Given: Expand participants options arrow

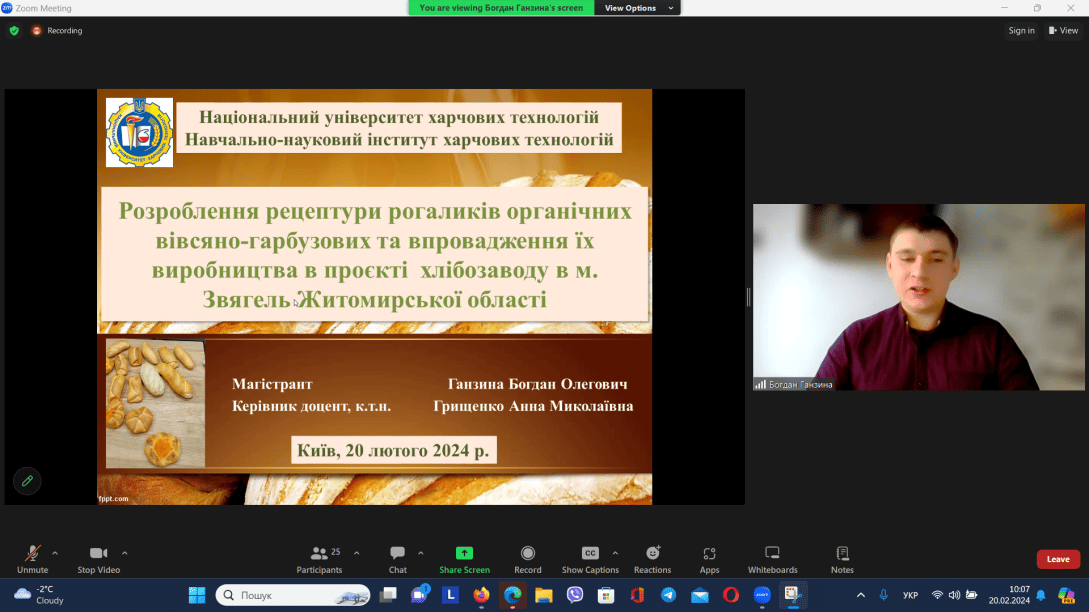Looking at the screenshot, I should pyautogui.click(x=356, y=554).
